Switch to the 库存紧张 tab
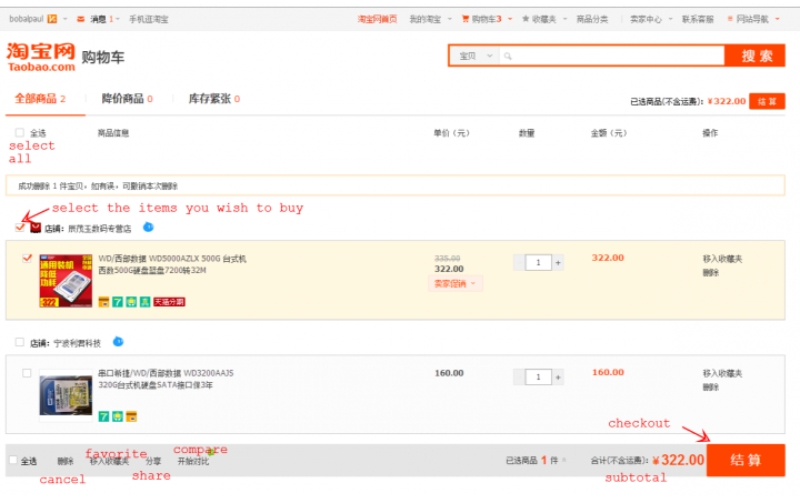Screen dimensions: 800x500 (x=213, y=99)
